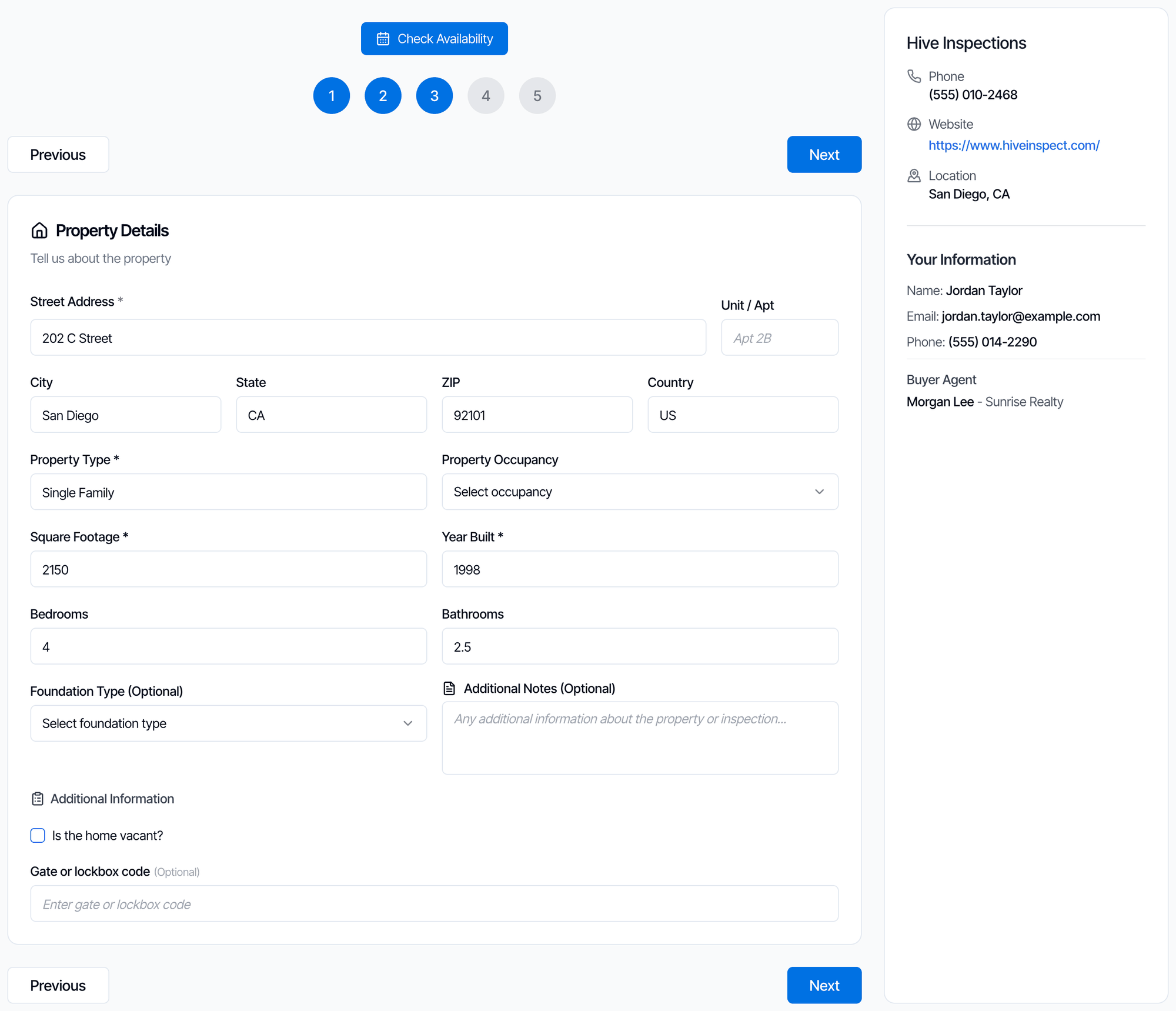Image resolution: width=1176 pixels, height=1011 pixels.
Task: Click the bottom Previous button
Action: (58, 985)
